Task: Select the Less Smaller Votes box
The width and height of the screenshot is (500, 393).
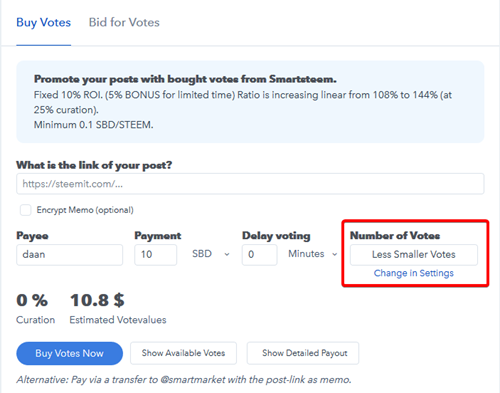Action: point(414,255)
